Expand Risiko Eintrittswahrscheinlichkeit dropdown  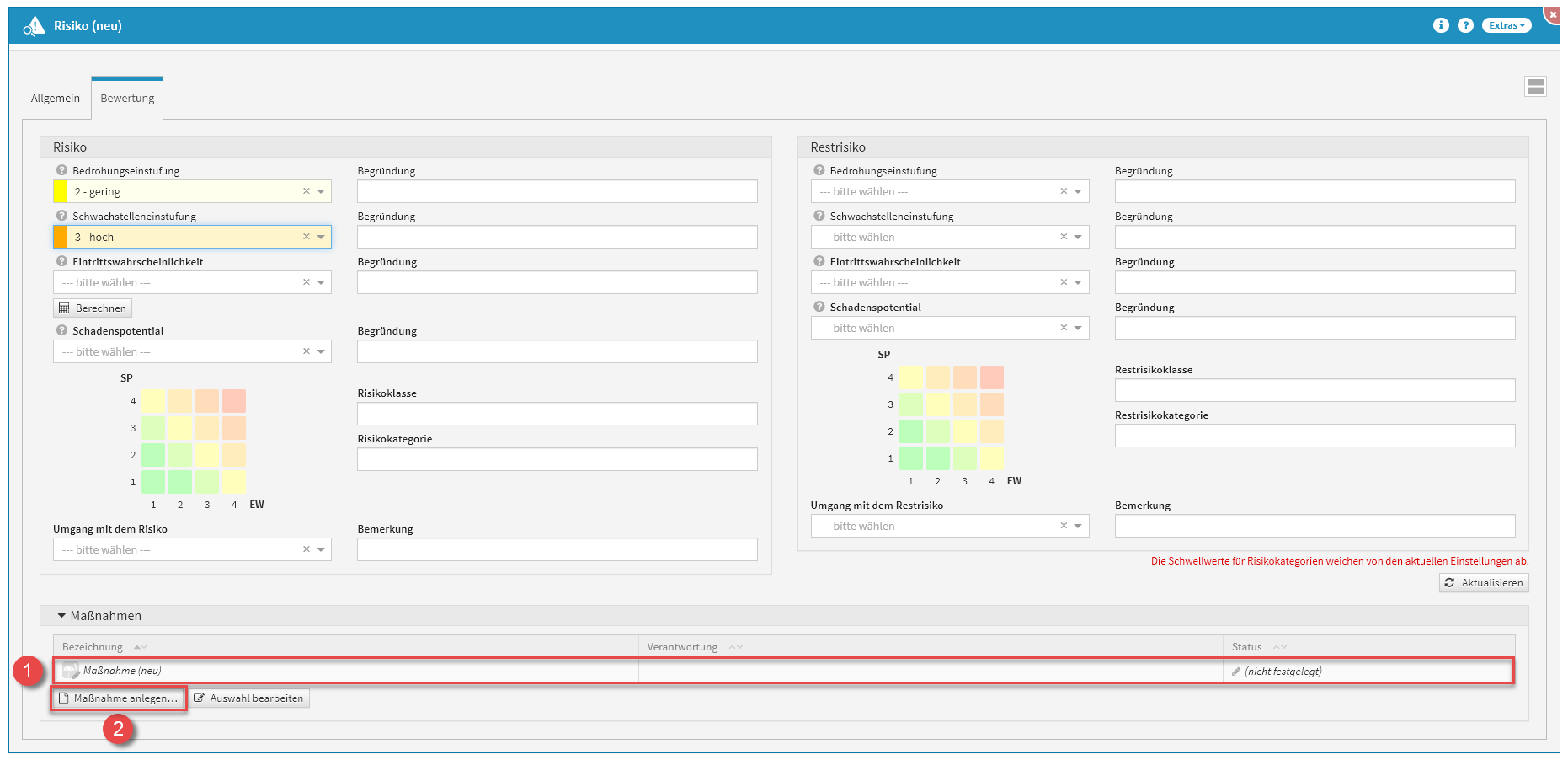coord(321,282)
